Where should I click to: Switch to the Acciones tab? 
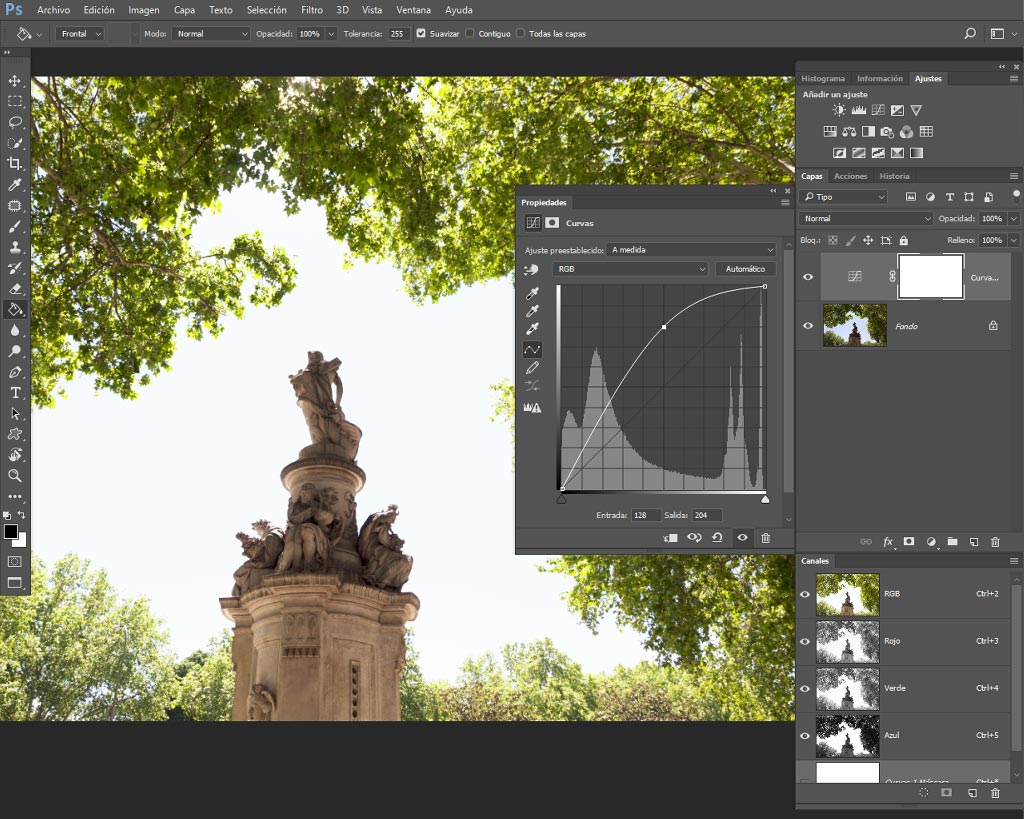(x=850, y=176)
